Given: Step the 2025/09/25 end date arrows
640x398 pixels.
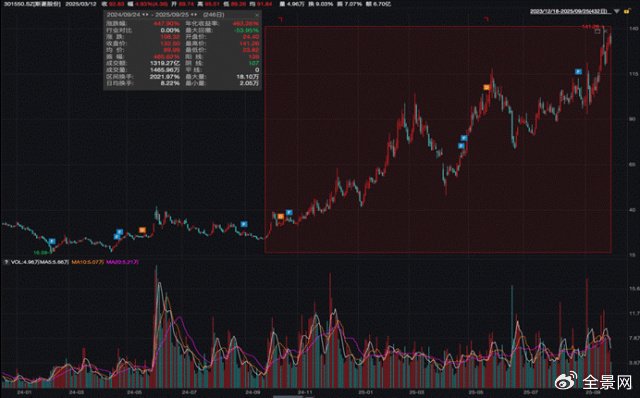Looking at the screenshot, I should (193, 15).
